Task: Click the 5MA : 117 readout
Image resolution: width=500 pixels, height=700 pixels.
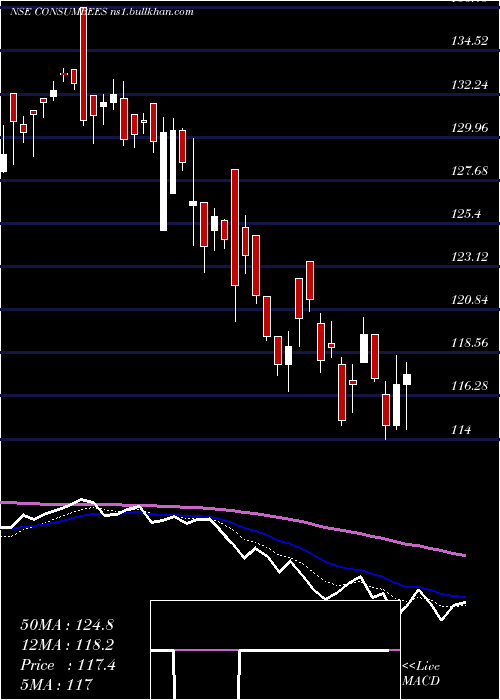Action: (x=56, y=684)
